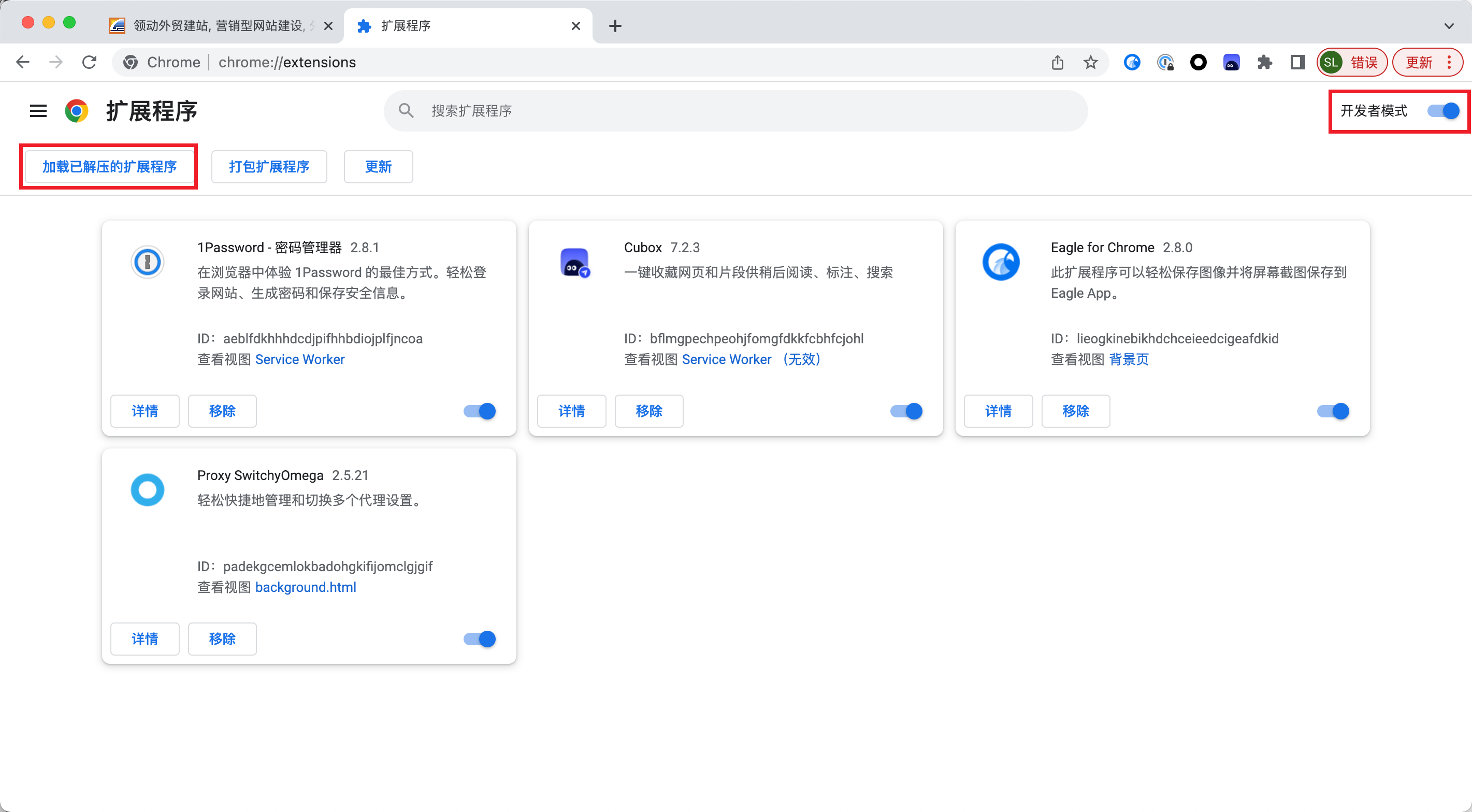The image size is (1472, 812).
Task: Switch to the 领动外贸建站 tab
Action: tap(217, 26)
